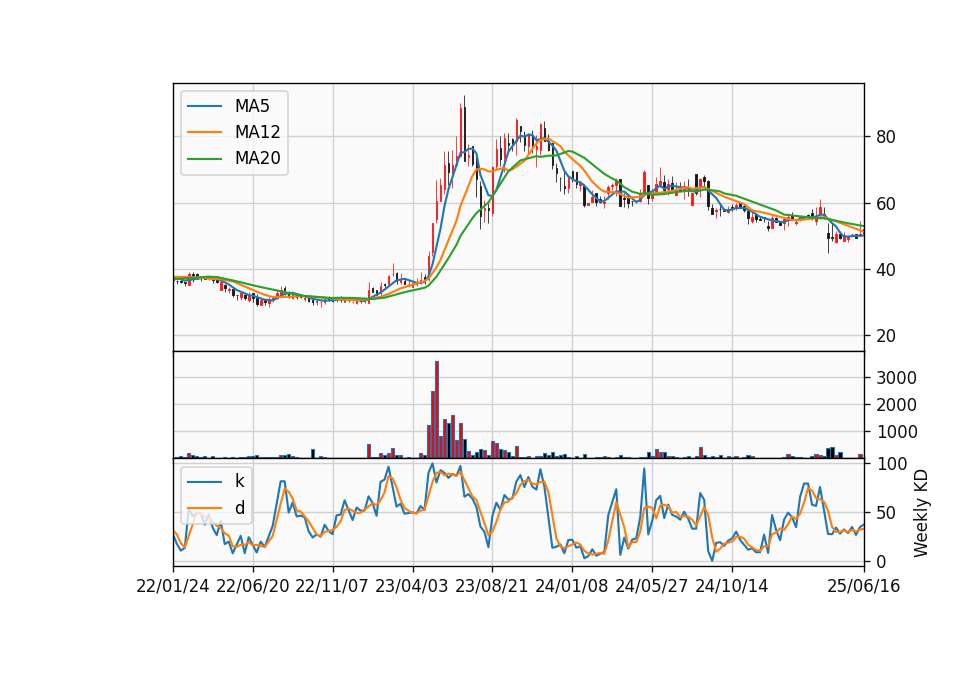960x690 pixels.
Task: Click the 22/06/20 date tick label
Action: click(x=253, y=587)
